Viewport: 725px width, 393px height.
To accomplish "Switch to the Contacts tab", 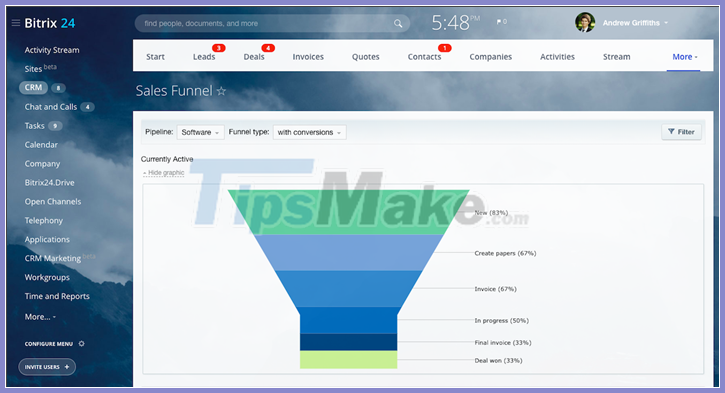I will tap(424, 57).
